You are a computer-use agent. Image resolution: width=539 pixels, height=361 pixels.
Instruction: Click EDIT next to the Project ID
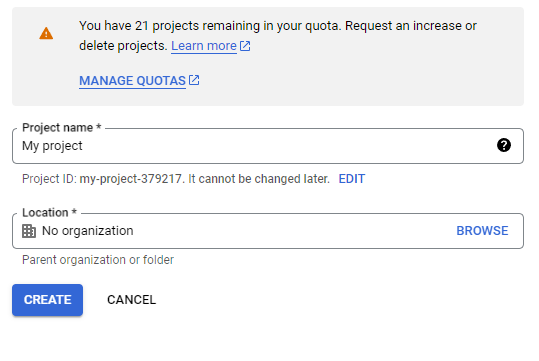(352, 179)
